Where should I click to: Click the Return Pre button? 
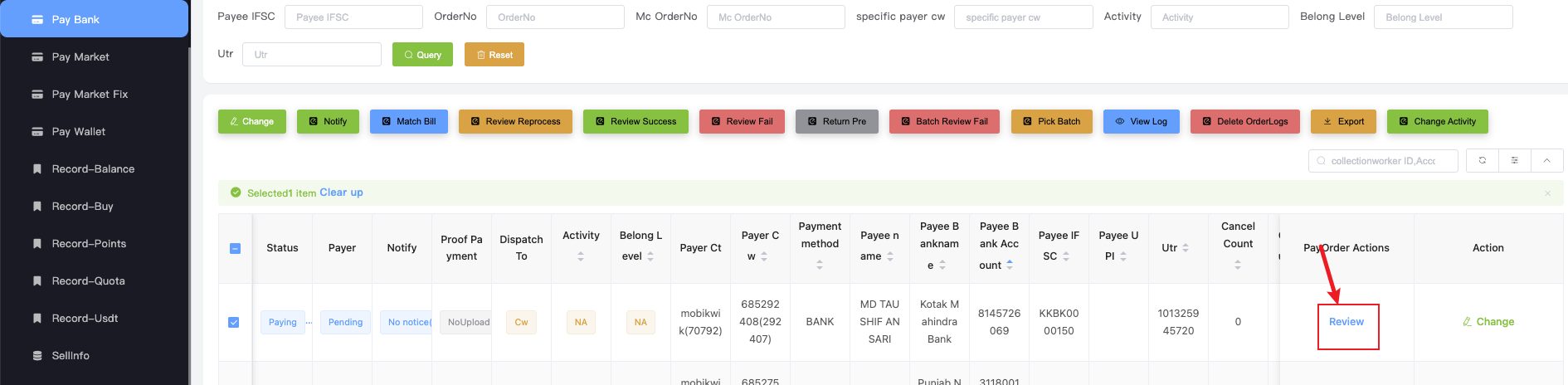(x=836, y=121)
